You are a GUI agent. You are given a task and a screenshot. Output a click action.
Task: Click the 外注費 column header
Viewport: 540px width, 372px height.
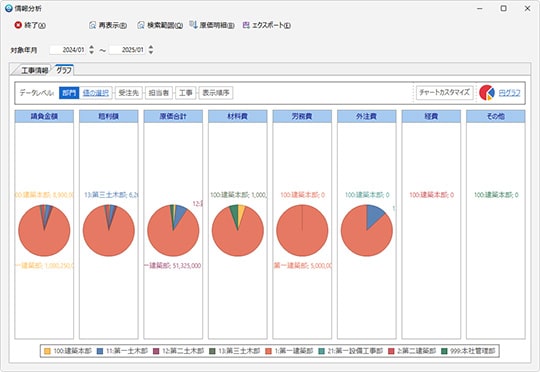pos(367,116)
